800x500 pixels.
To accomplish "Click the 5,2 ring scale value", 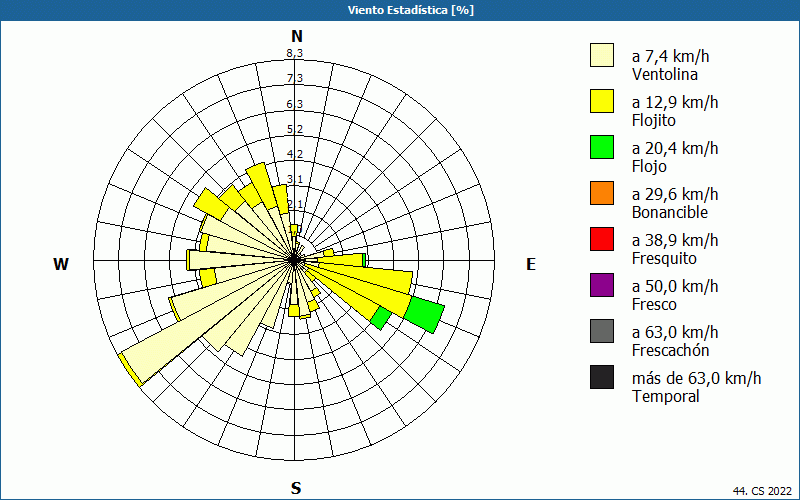I will click(294, 129).
